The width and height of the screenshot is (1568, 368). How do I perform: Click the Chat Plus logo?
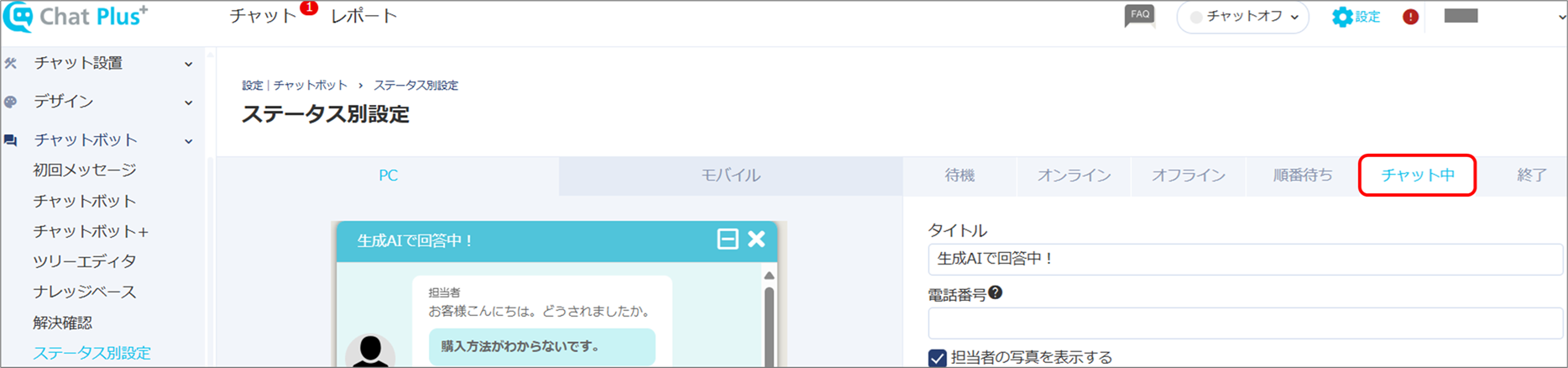(76, 17)
